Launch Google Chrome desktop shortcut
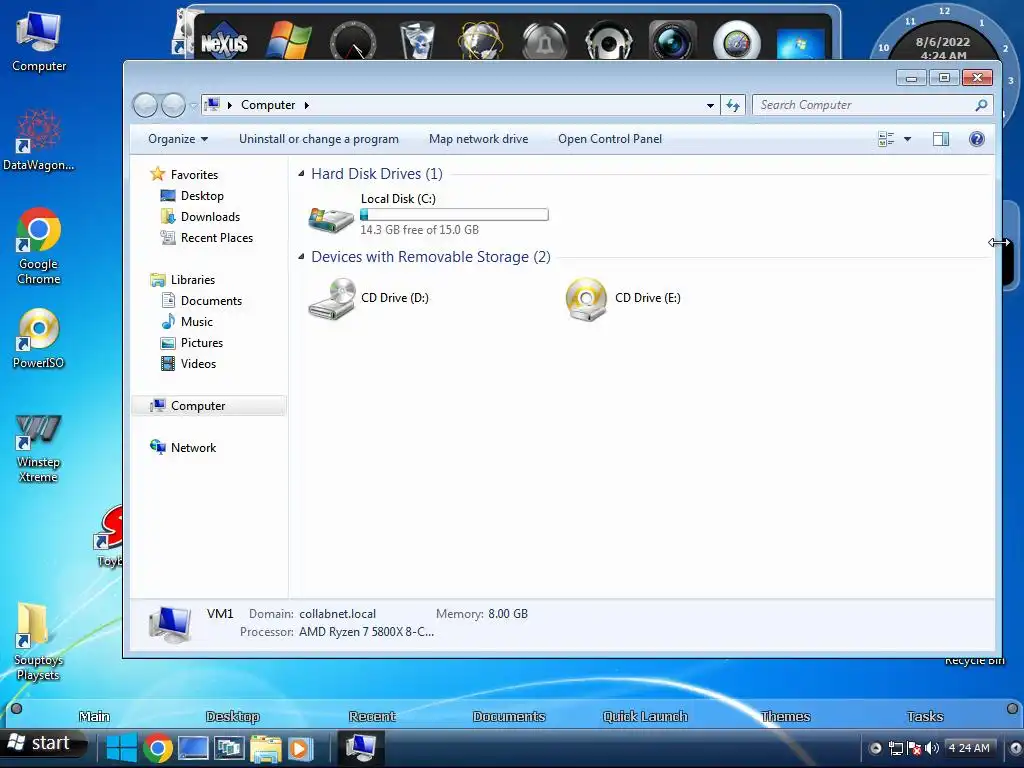The height and width of the screenshot is (768, 1024). tap(39, 246)
